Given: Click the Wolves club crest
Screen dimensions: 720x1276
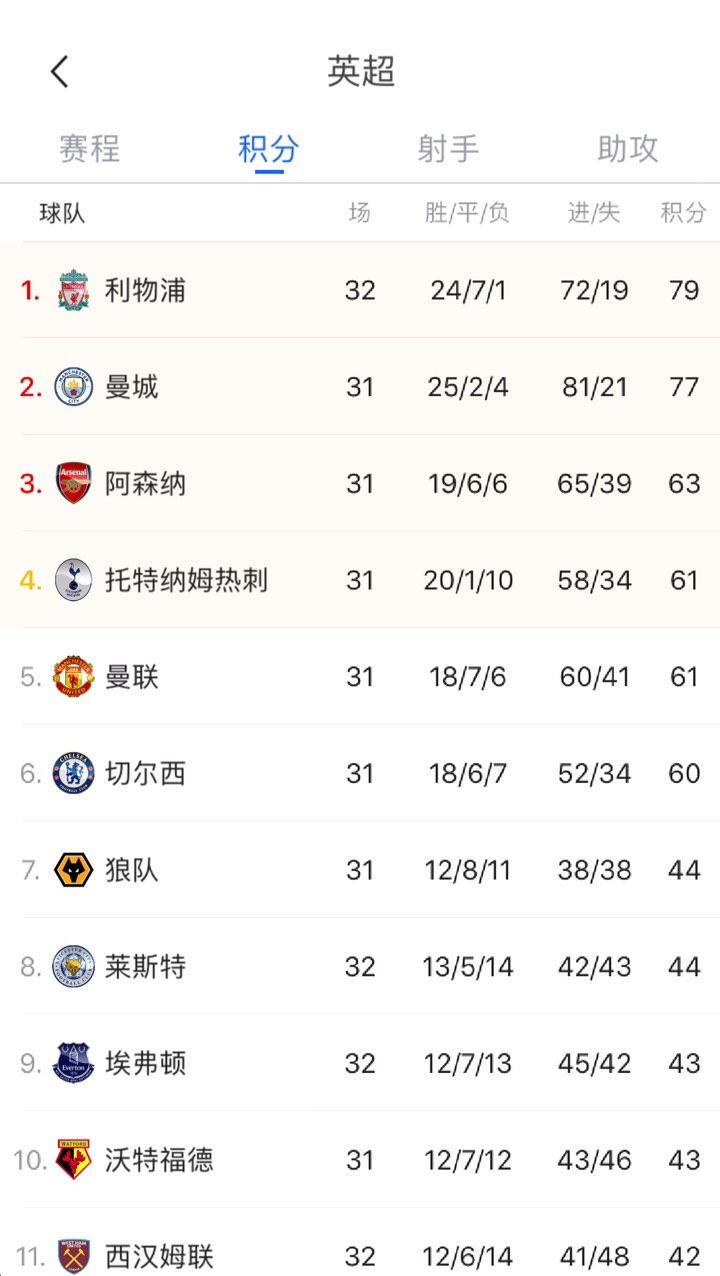Looking at the screenshot, I should tap(74, 870).
